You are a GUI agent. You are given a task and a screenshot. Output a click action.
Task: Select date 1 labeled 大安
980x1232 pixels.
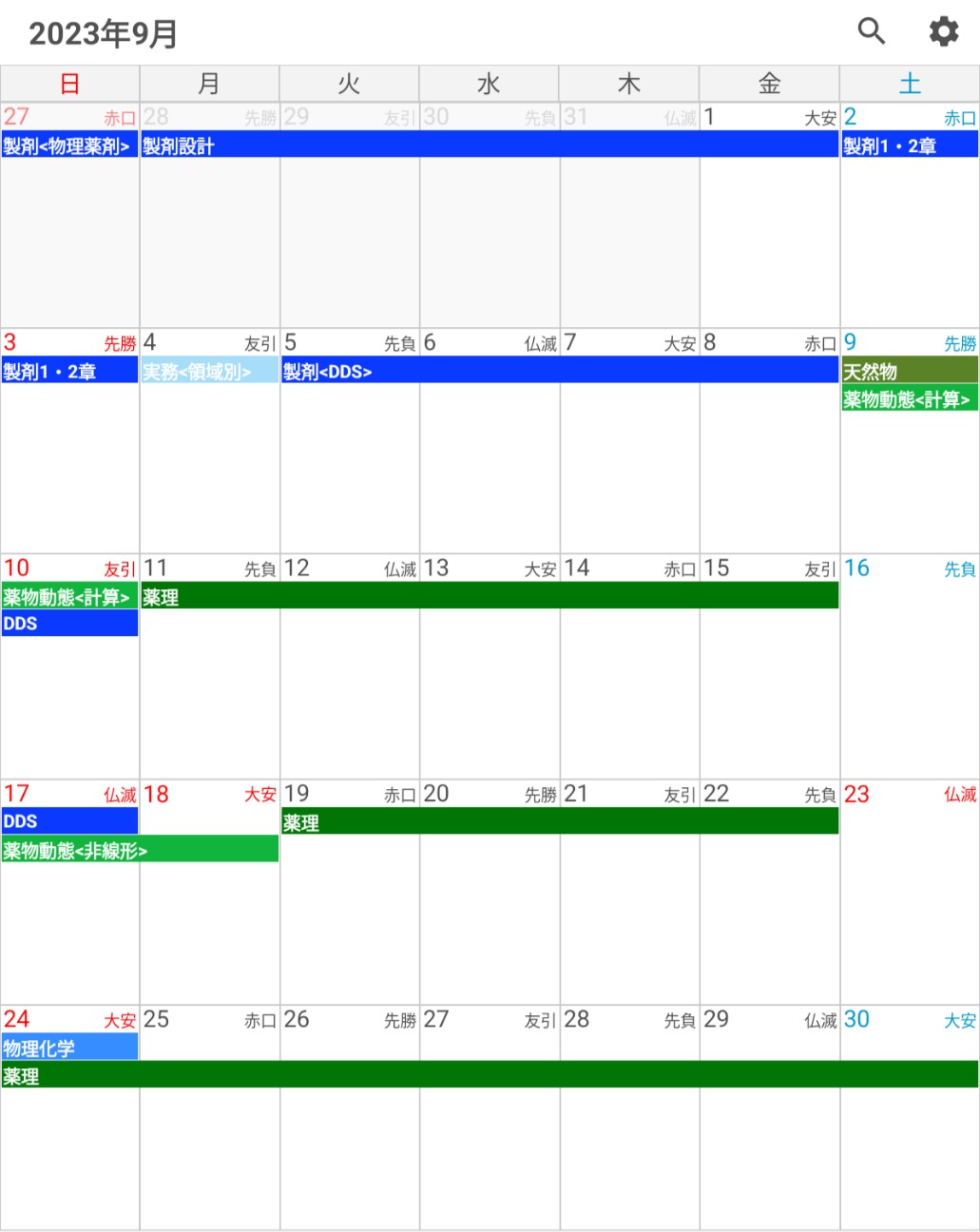coord(769,215)
